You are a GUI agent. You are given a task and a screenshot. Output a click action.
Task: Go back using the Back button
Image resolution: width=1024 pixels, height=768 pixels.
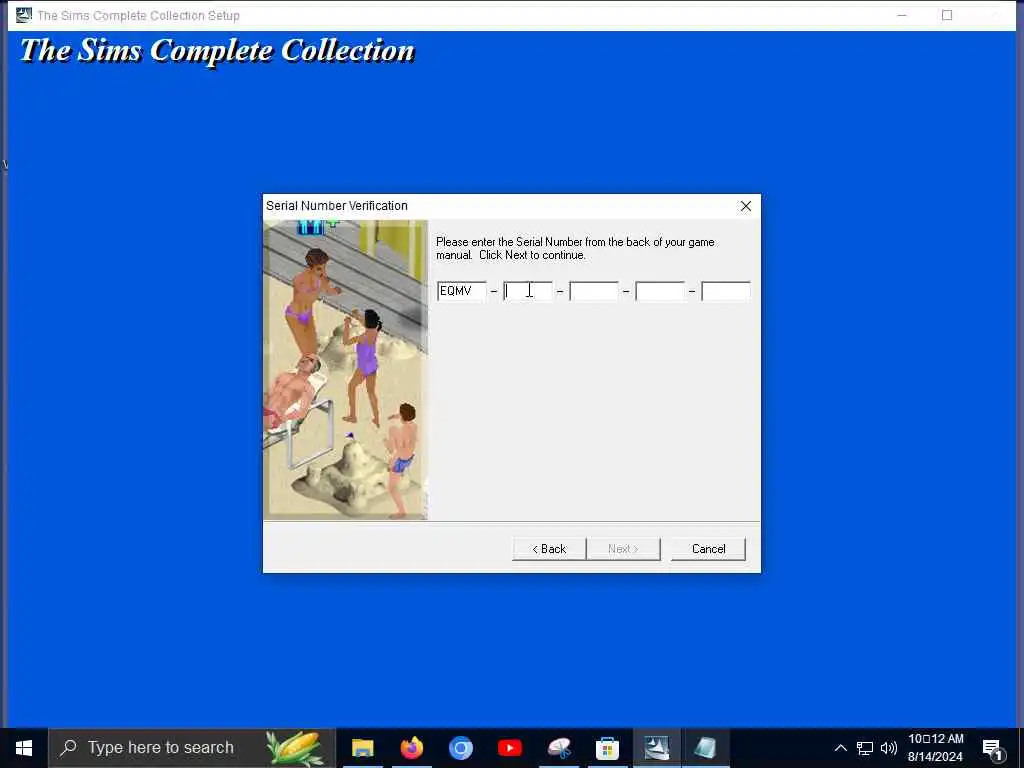[x=549, y=549]
